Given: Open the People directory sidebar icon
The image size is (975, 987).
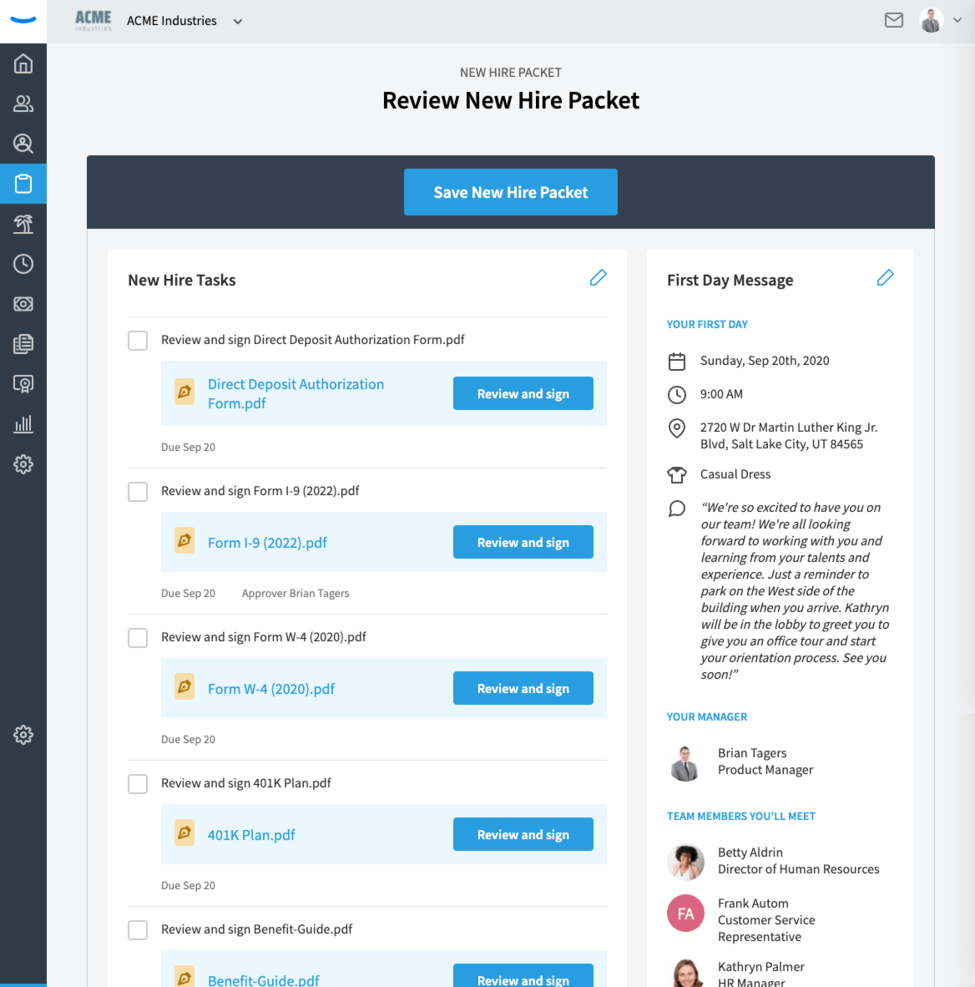Looking at the screenshot, I should tap(23, 104).
